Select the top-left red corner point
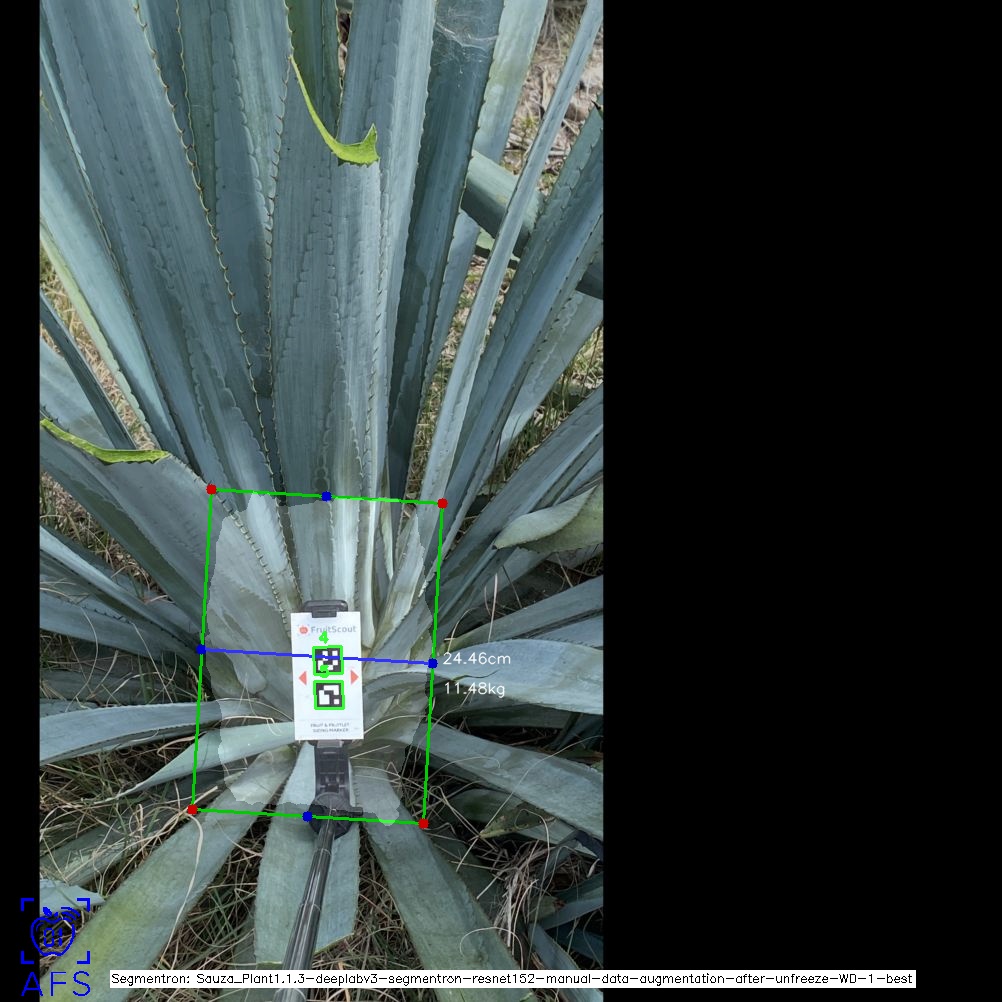 [x=212, y=489]
